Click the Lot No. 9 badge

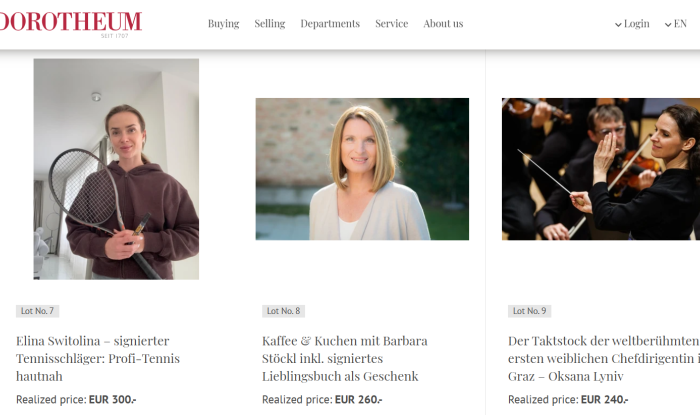point(529,311)
